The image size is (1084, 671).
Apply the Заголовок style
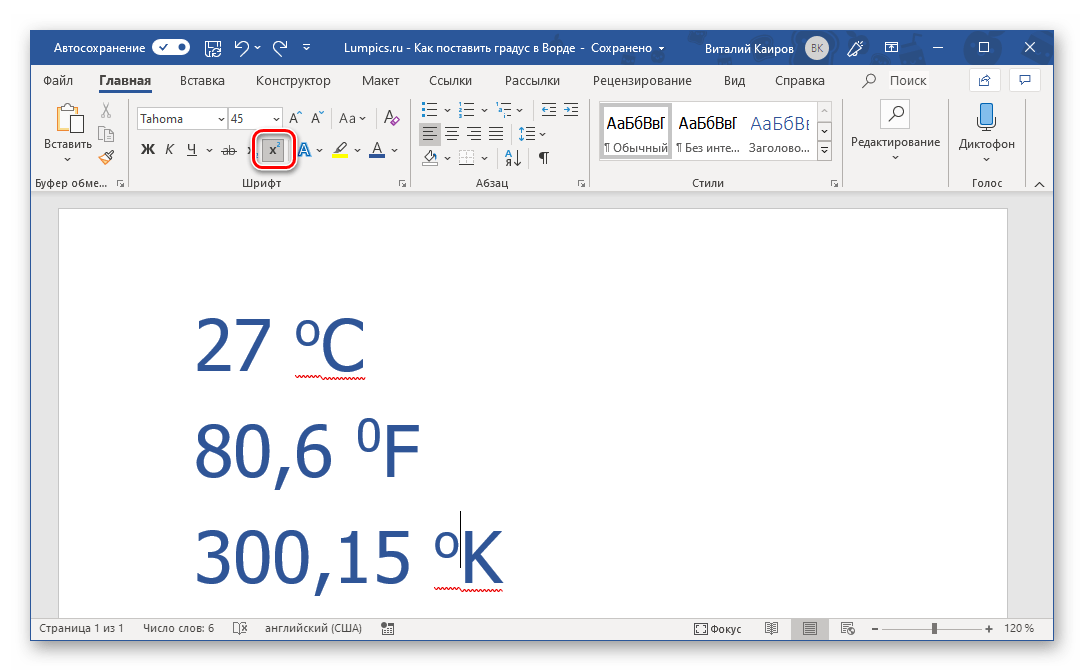[x=780, y=132]
